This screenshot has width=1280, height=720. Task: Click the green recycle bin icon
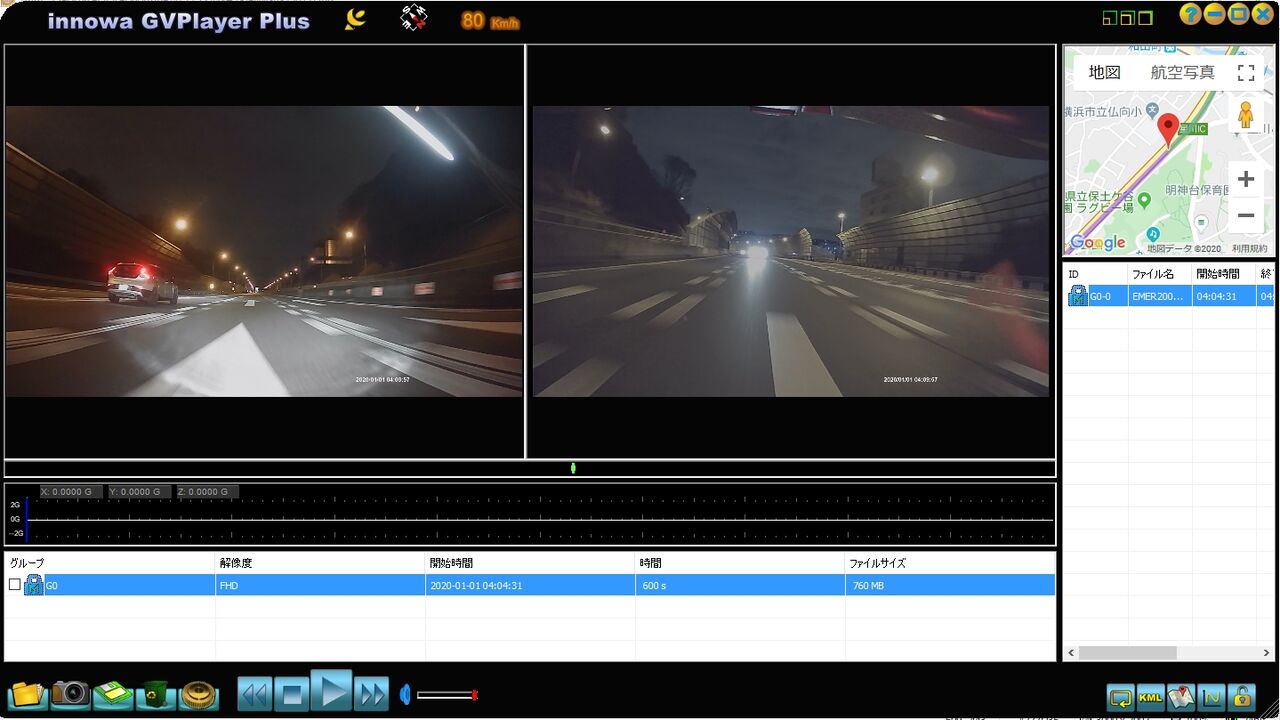[x=156, y=694]
